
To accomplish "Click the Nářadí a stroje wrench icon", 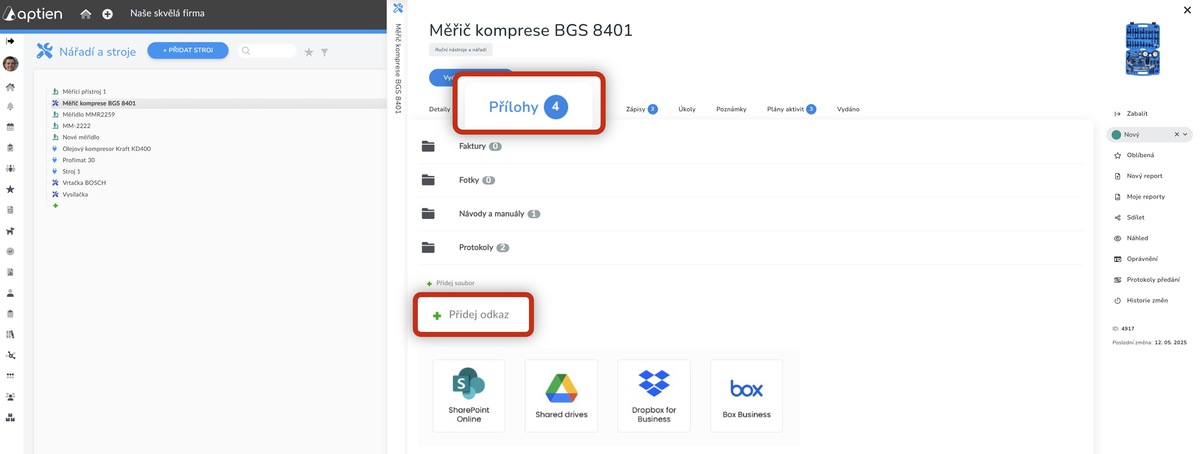I will (x=43, y=51).
